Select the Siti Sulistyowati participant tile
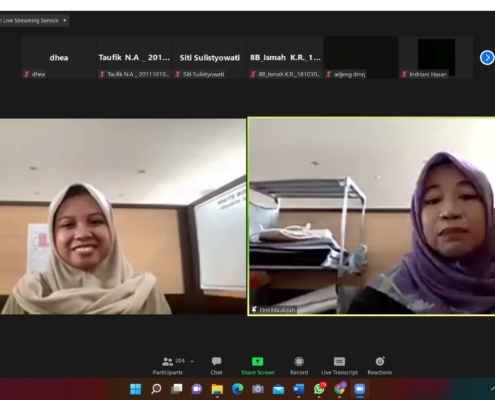Viewport: 495px width, 400px height. (210, 58)
